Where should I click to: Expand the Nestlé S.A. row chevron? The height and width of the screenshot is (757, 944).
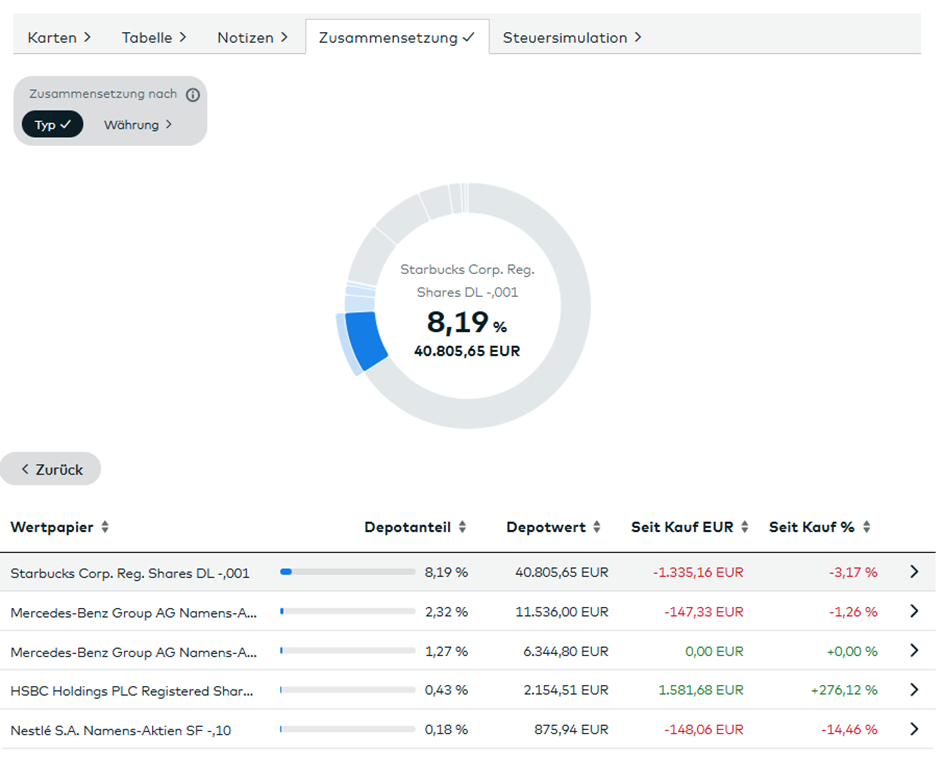pyautogui.click(x=914, y=729)
